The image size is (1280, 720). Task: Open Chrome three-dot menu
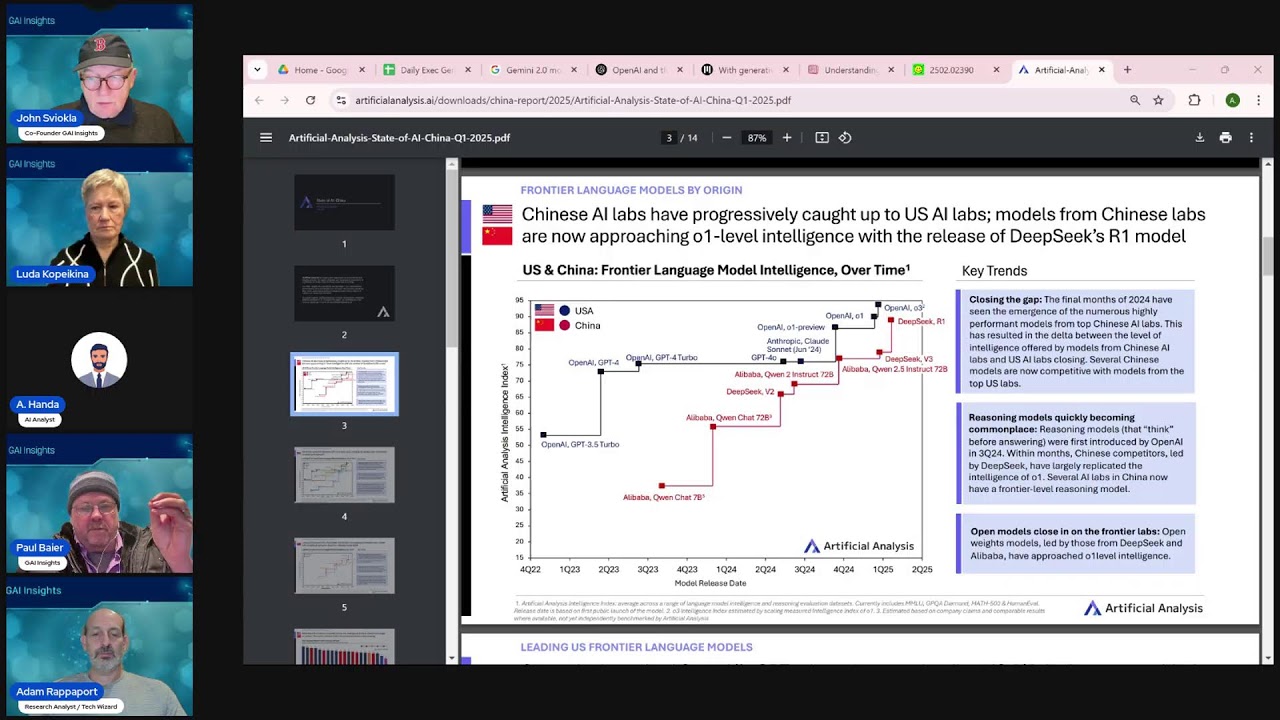pyautogui.click(x=1258, y=100)
